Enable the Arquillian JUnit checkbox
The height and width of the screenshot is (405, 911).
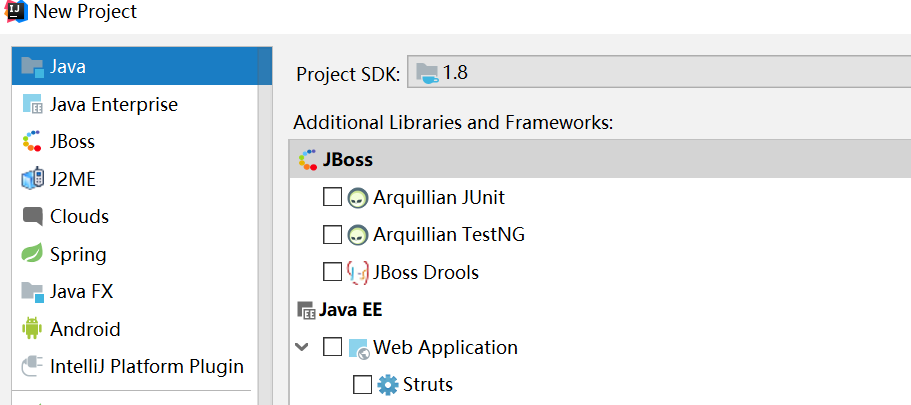332,198
